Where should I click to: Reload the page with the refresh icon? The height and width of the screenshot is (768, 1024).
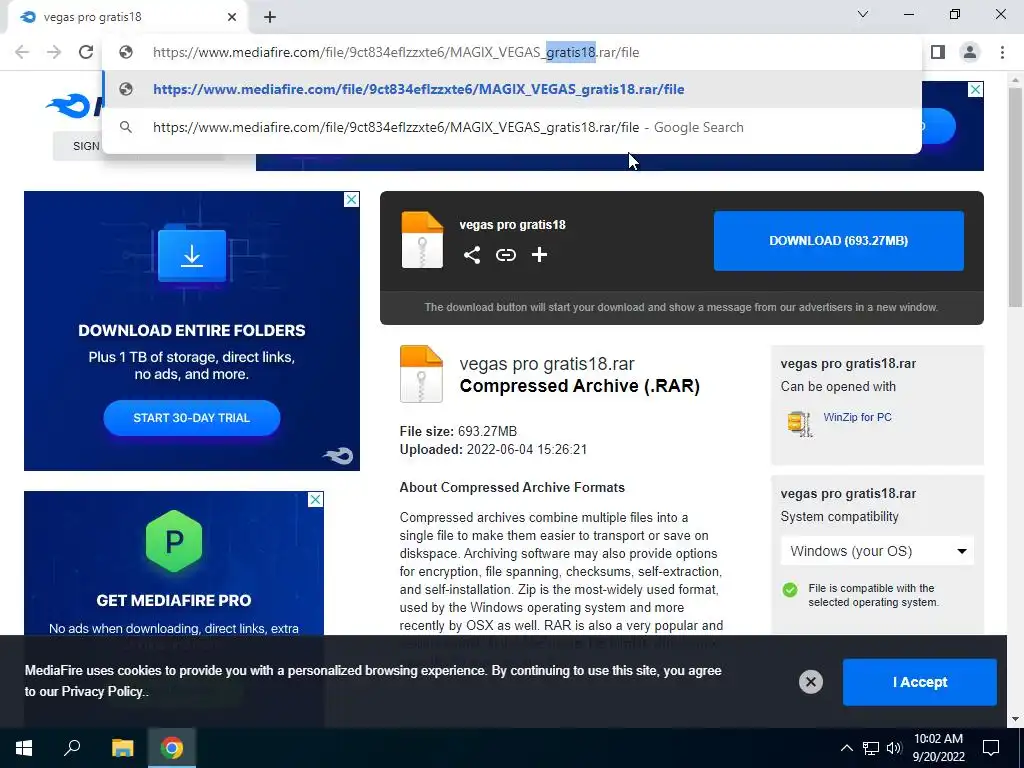tap(86, 52)
